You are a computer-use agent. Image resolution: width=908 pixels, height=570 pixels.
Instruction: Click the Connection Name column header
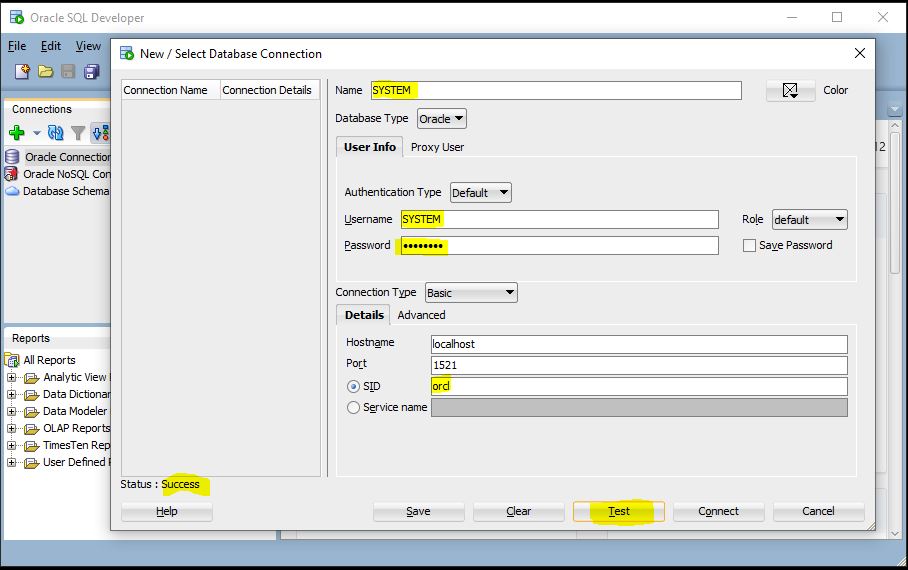[171, 90]
